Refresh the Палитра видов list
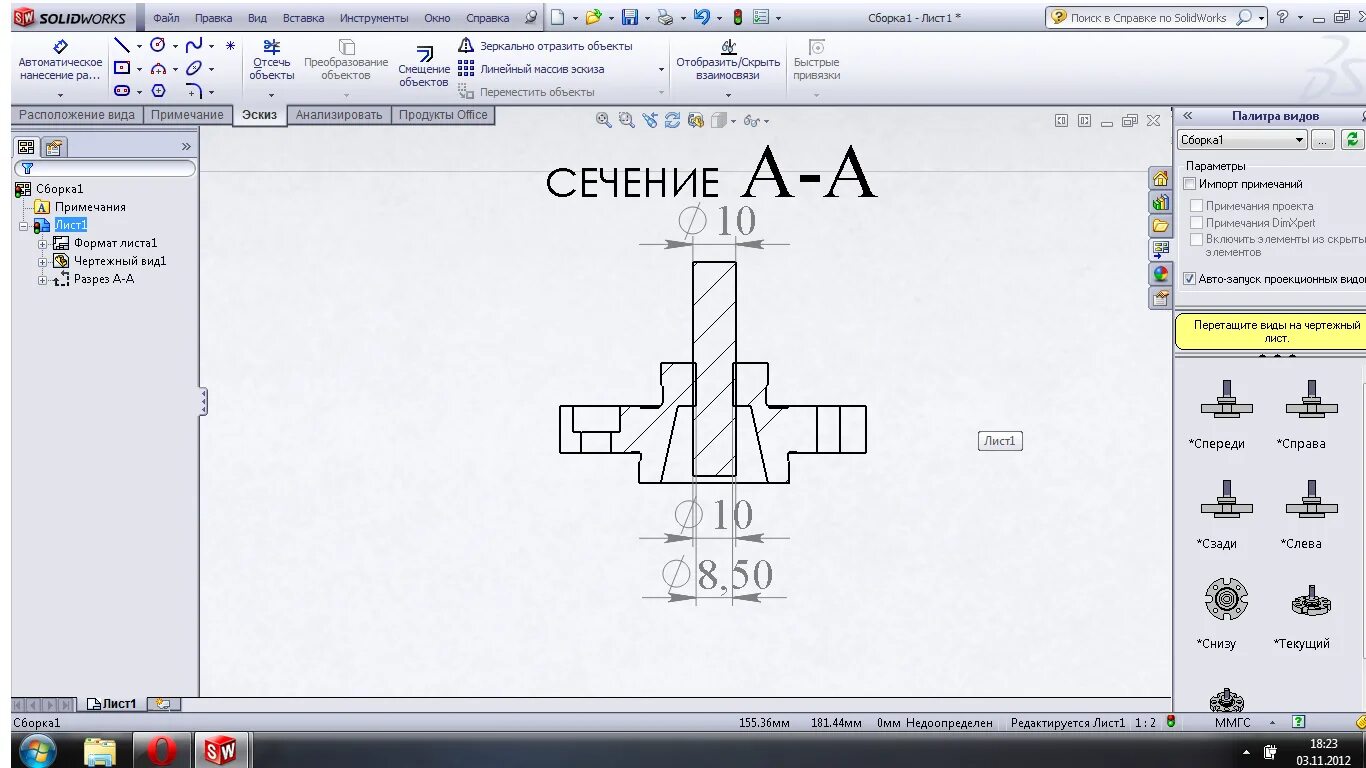Image resolution: width=1366 pixels, height=768 pixels. [x=1355, y=139]
